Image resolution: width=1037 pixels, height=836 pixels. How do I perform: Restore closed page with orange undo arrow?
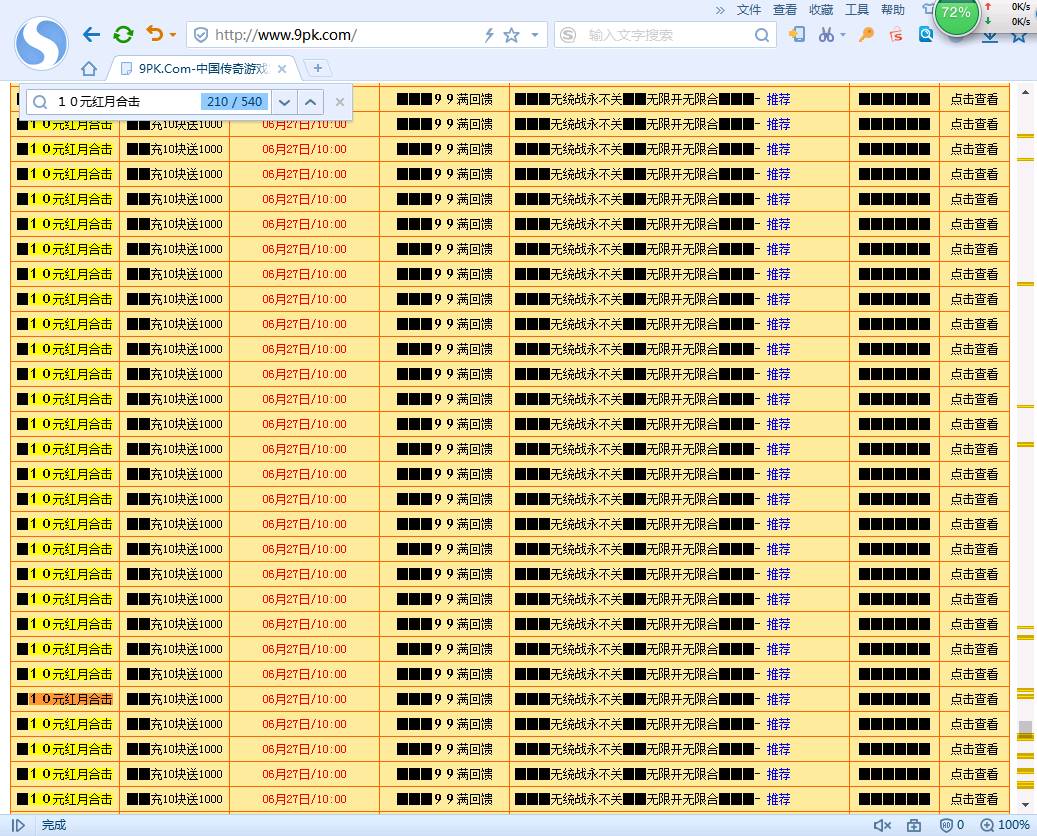(x=154, y=34)
